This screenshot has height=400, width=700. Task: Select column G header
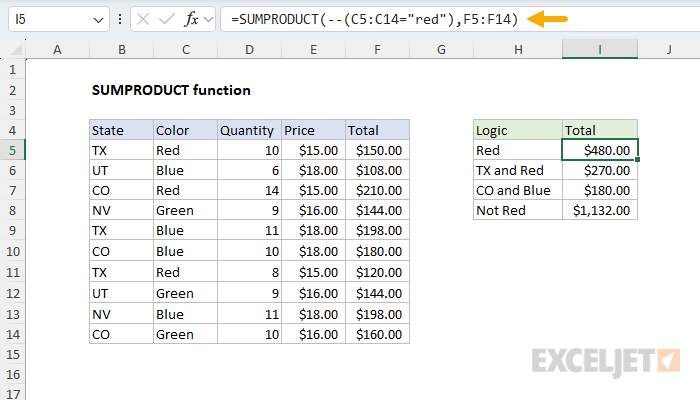click(441, 49)
